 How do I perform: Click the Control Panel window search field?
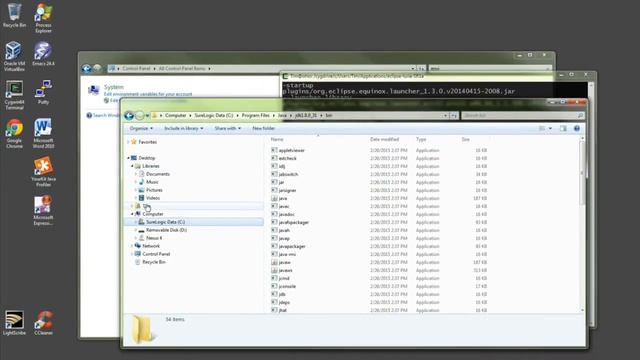490,69
